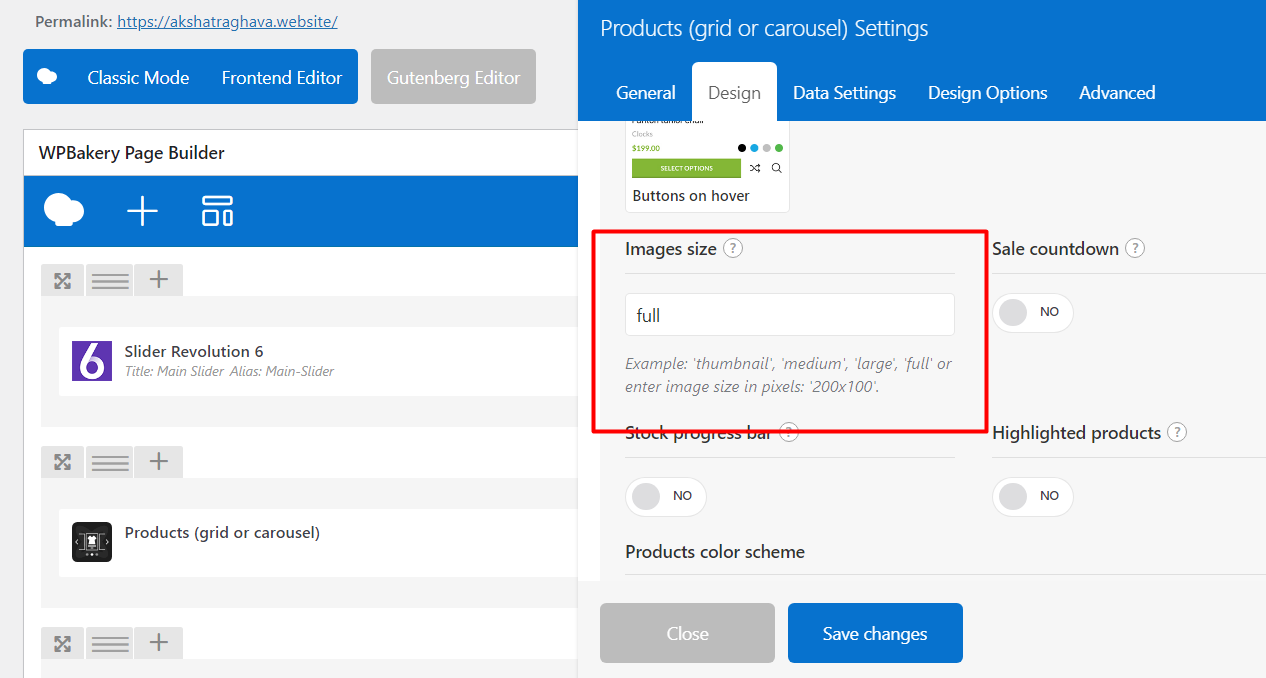Click the Slider Revolution 6 purple icon
Image resolution: width=1266 pixels, height=678 pixels.
point(92,361)
